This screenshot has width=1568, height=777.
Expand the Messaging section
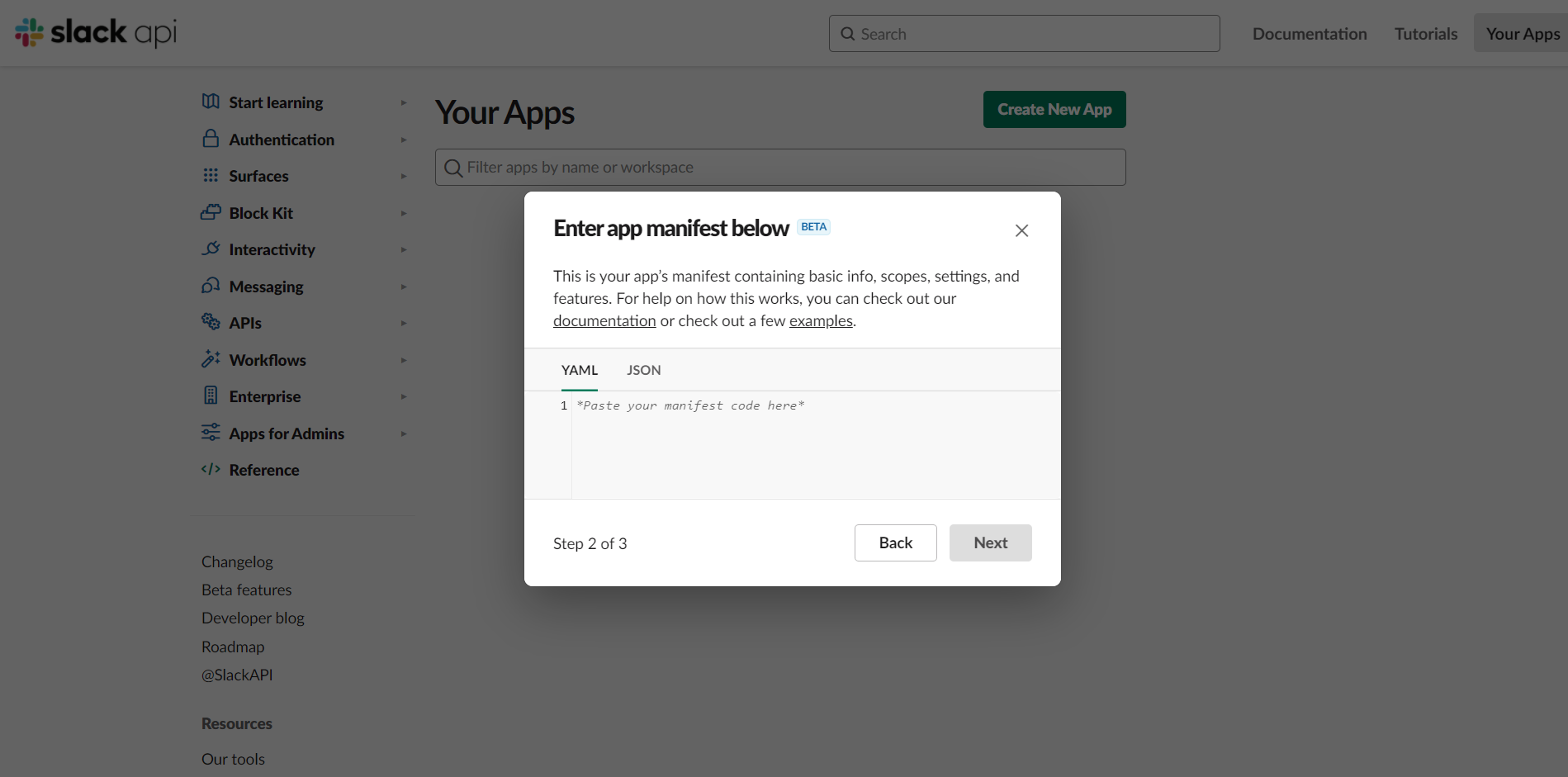pos(404,287)
